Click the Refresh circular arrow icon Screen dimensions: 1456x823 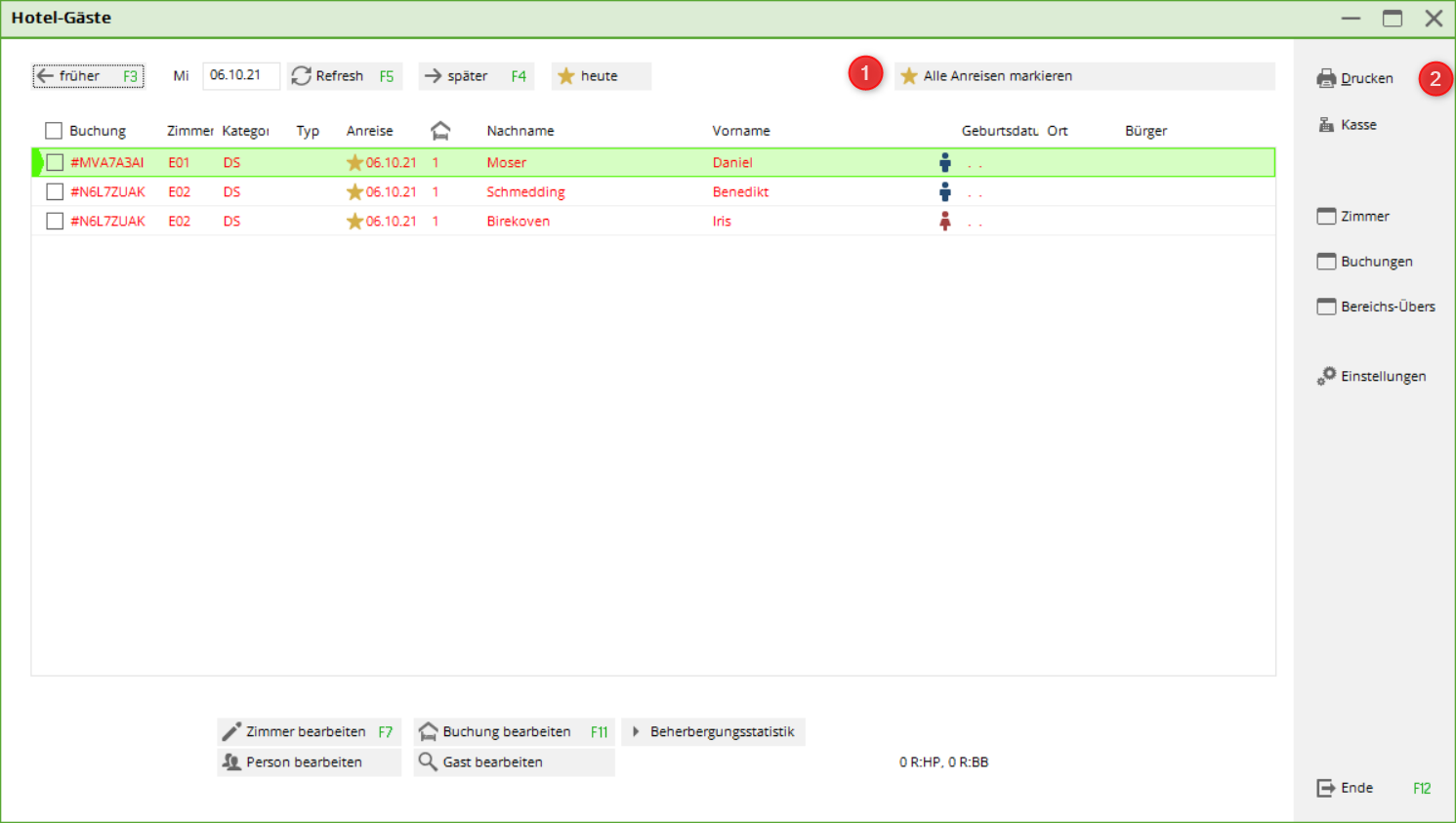click(302, 76)
